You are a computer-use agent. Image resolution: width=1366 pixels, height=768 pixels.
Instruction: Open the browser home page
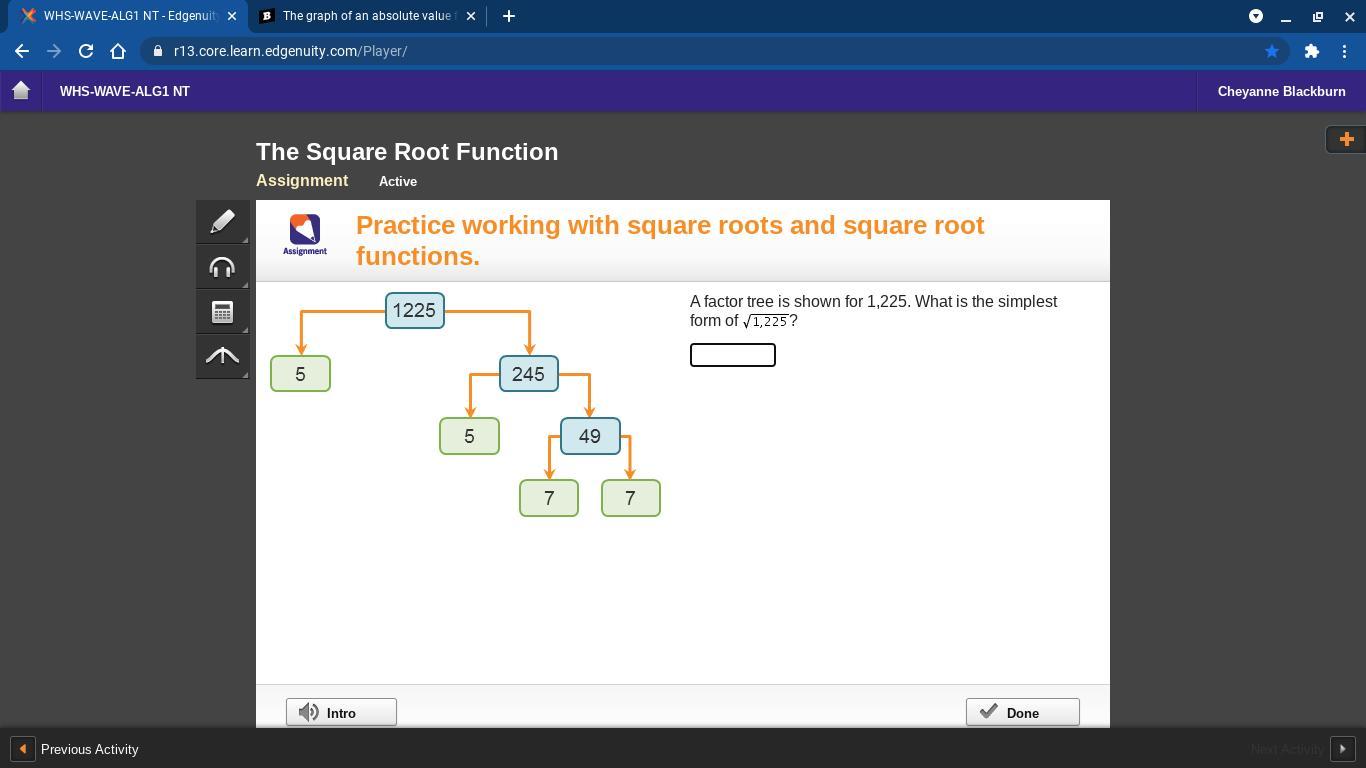point(118,51)
